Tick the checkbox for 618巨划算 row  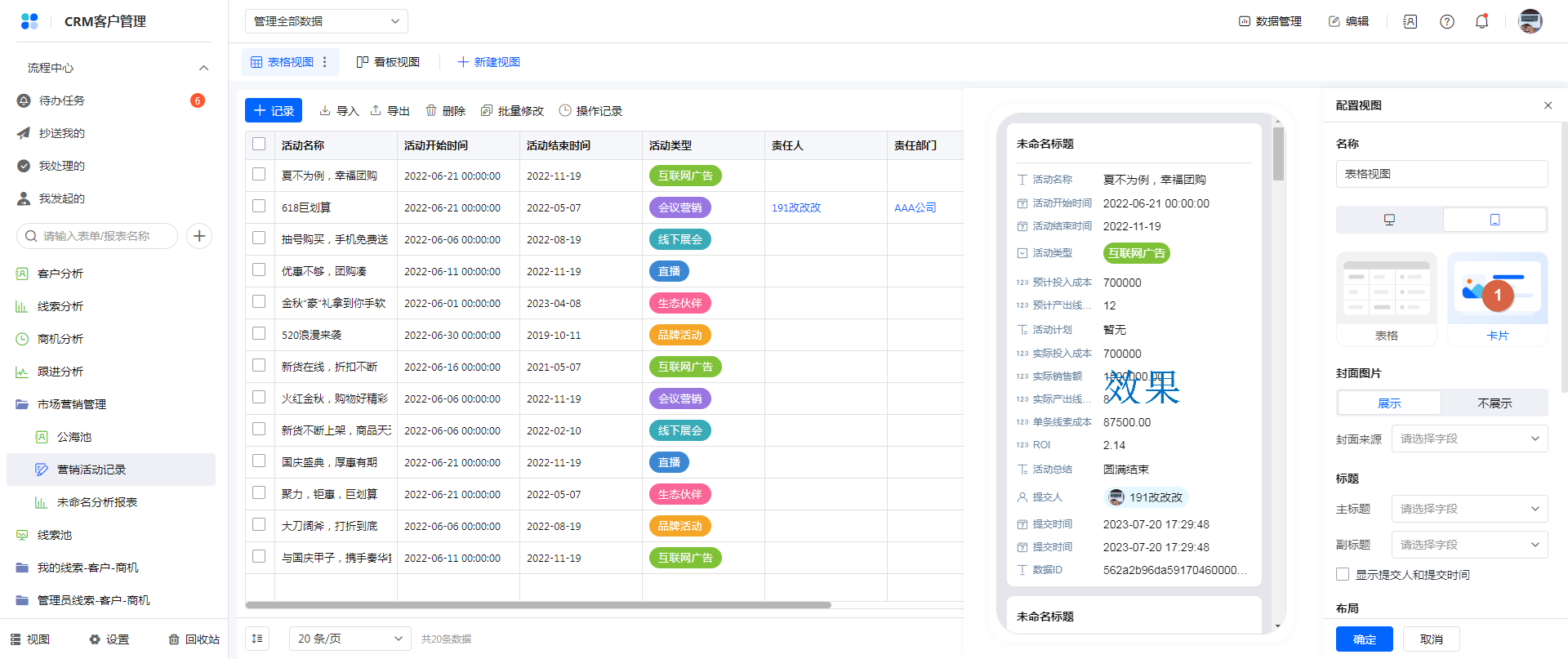click(259, 207)
